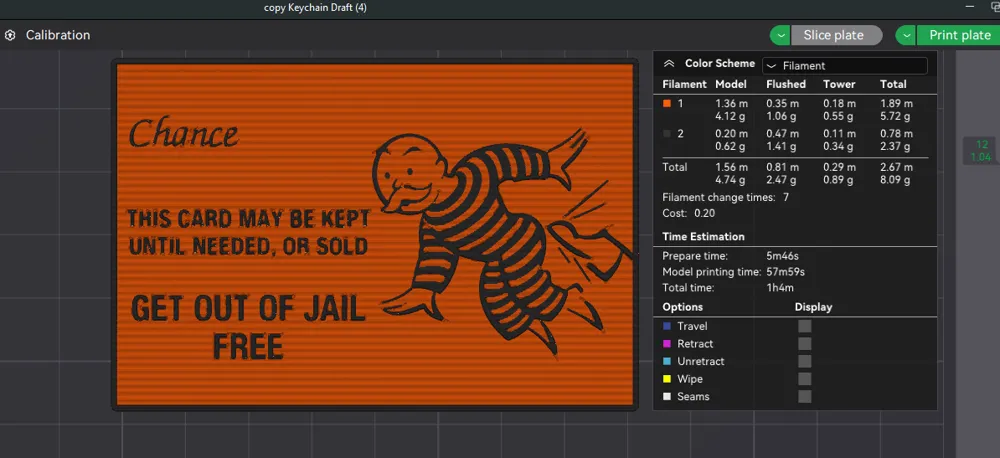1000x458 pixels.
Task: Click the magenta Retract color square
Action: click(667, 344)
